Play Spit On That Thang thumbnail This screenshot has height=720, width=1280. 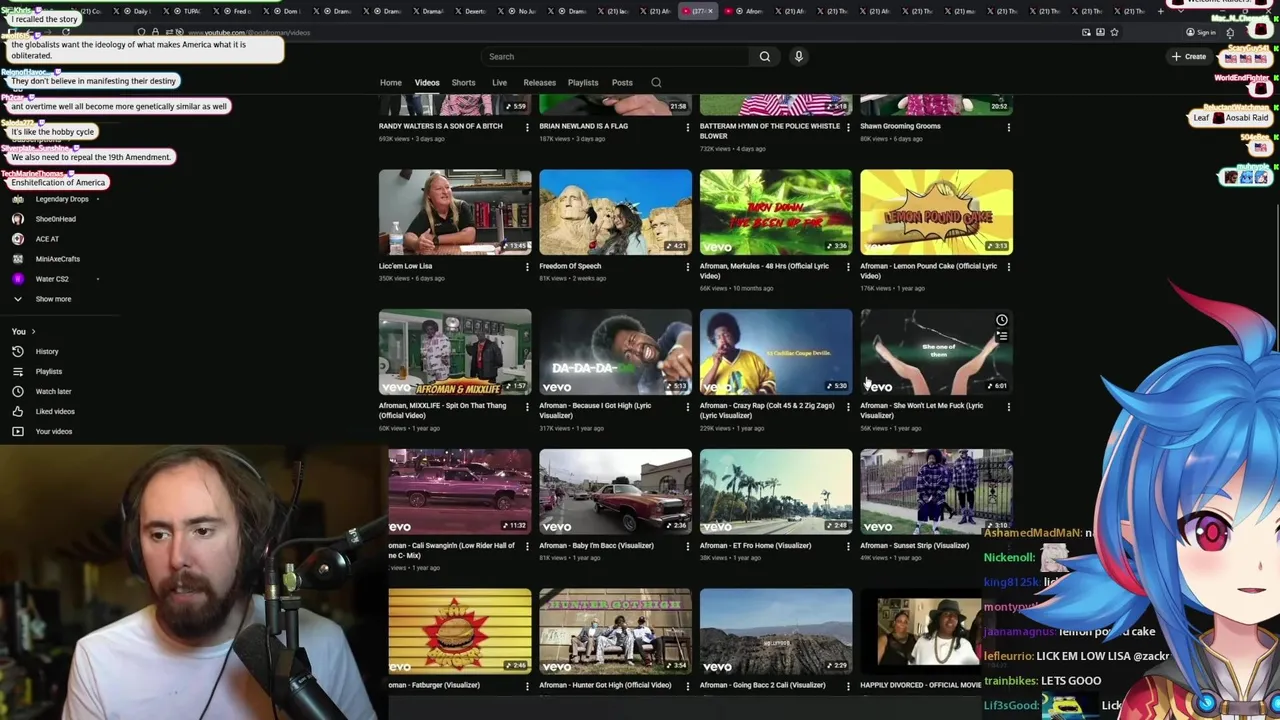455,352
